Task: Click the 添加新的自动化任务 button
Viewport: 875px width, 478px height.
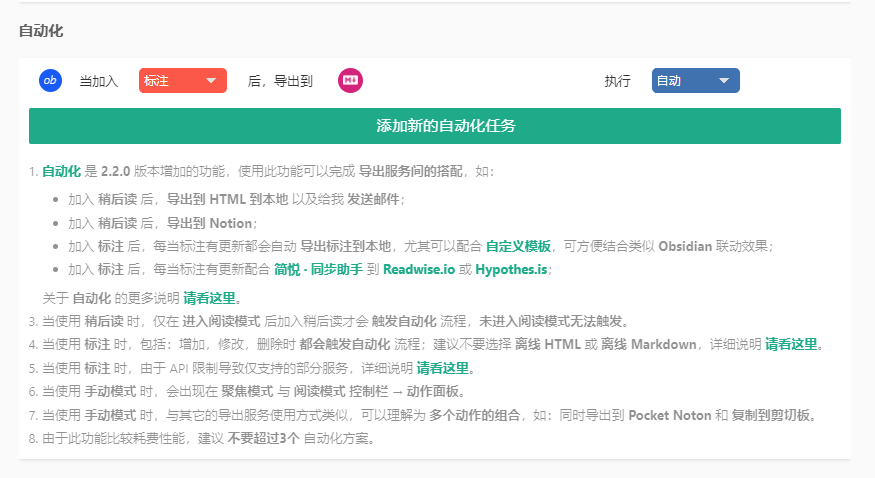Action: pos(435,126)
